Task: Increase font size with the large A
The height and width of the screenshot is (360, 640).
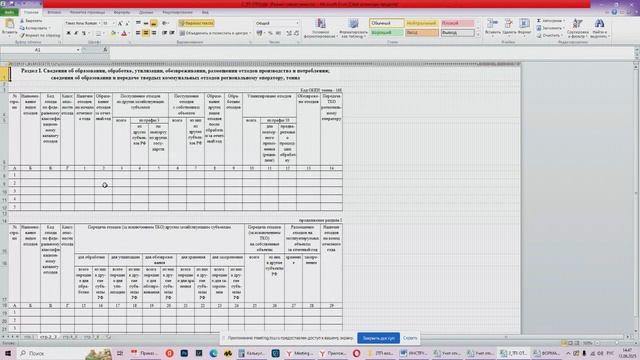Action: [120, 23]
